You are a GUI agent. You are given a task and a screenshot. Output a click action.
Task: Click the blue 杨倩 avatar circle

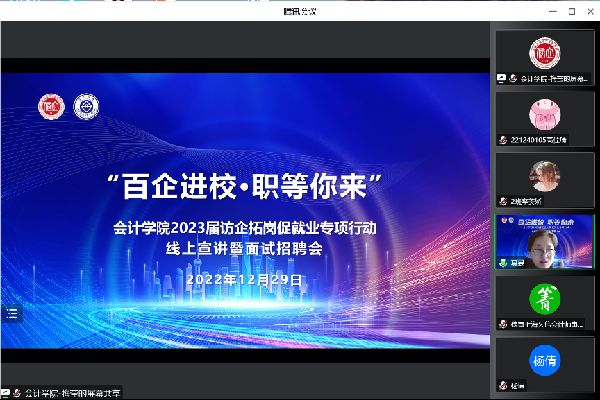click(544, 357)
